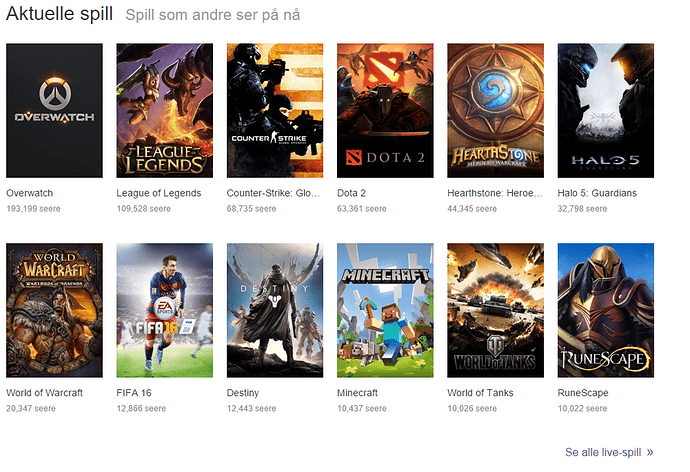Open the Counter-Strike box art

pyautogui.click(x=275, y=110)
